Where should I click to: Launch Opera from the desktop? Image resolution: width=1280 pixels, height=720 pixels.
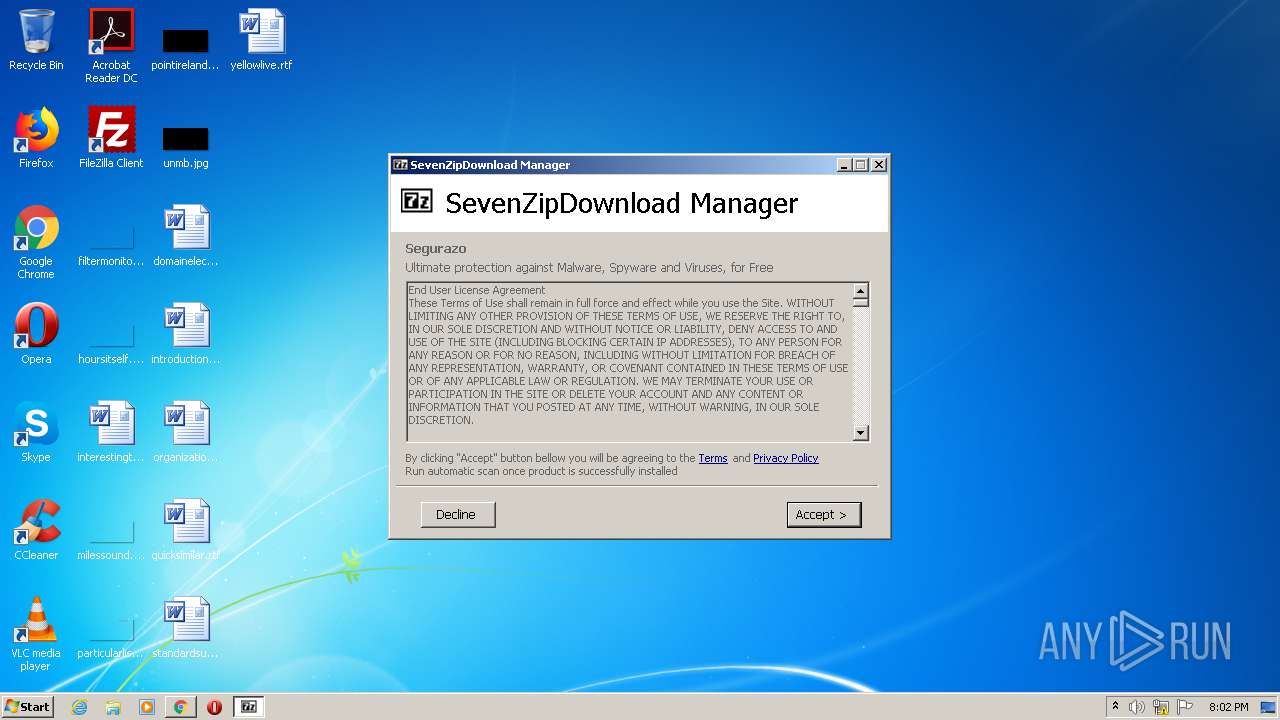point(36,334)
